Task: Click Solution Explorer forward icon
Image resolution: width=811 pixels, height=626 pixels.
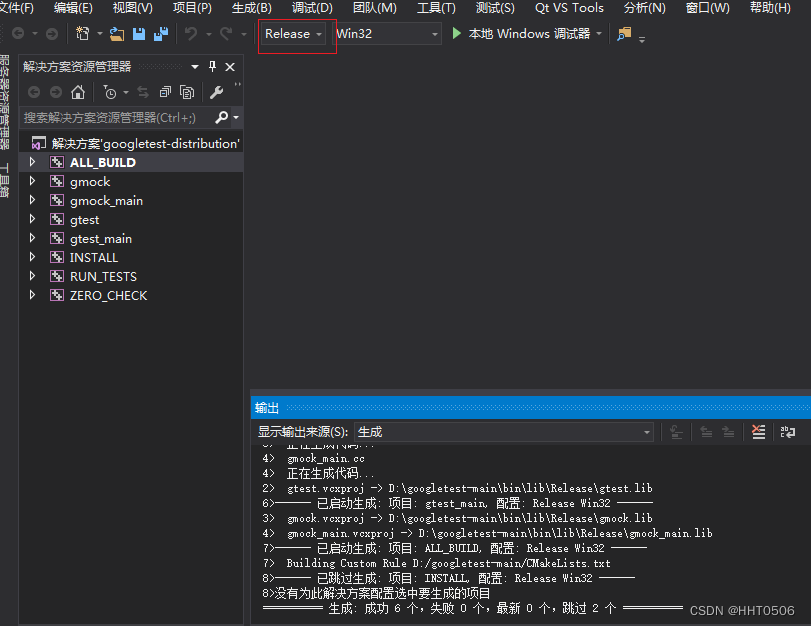Action: click(56, 93)
